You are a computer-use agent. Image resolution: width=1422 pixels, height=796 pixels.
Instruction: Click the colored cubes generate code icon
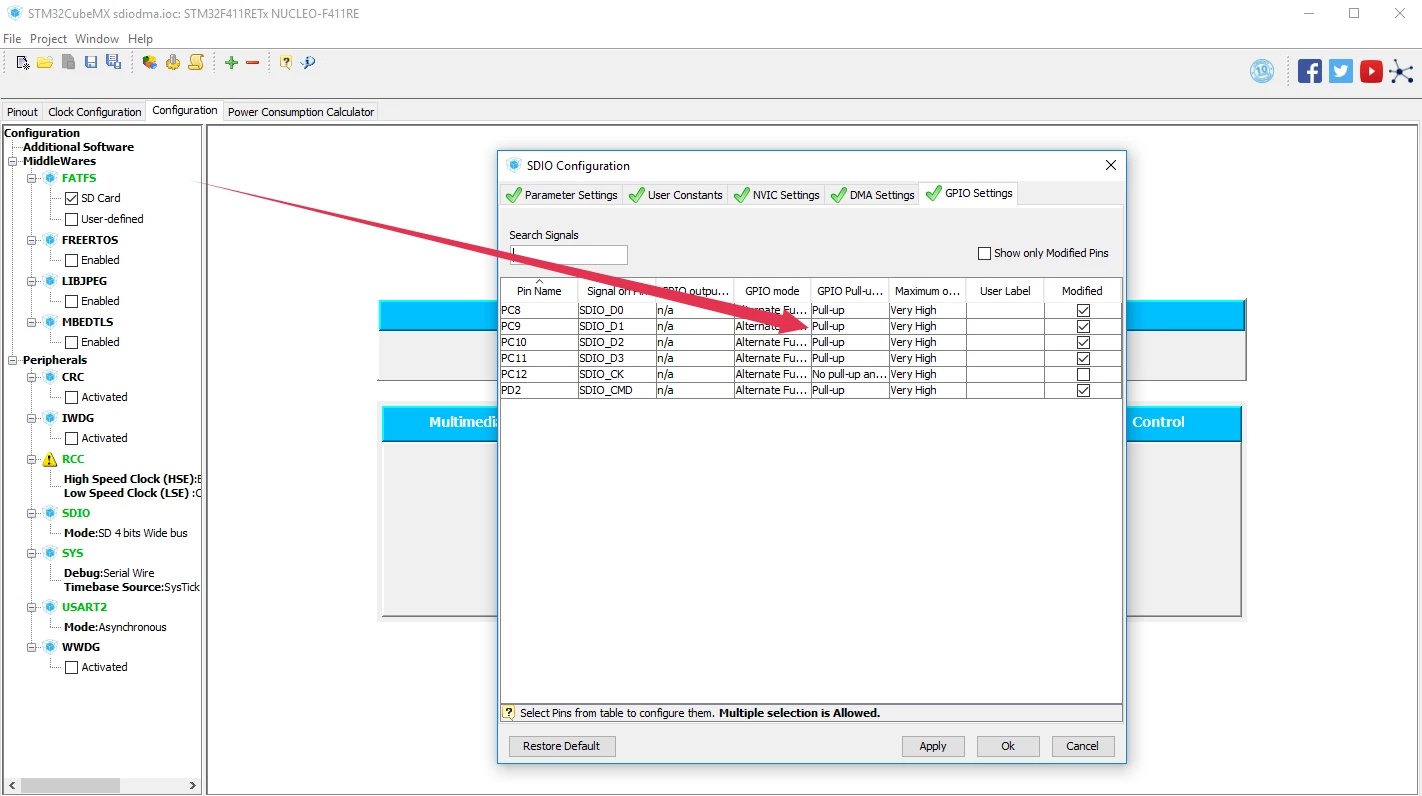150,62
